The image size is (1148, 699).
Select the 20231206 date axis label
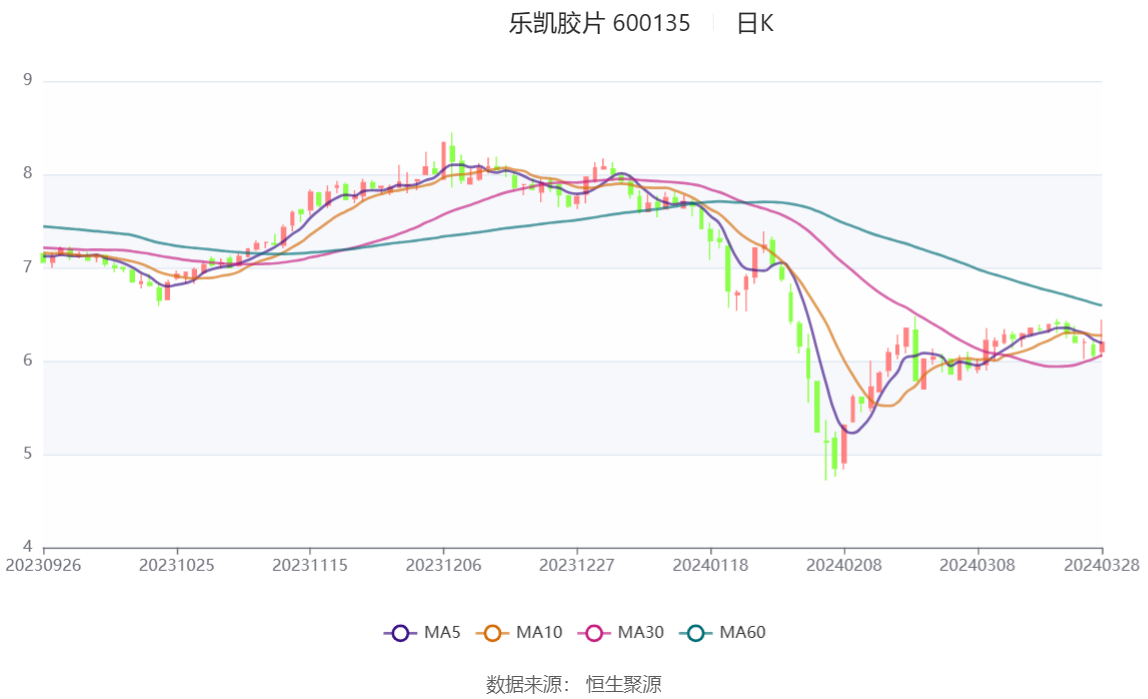(x=443, y=566)
